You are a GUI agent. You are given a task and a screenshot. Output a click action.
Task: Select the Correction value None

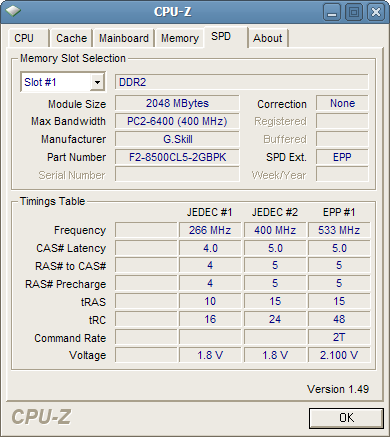click(342, 103)
